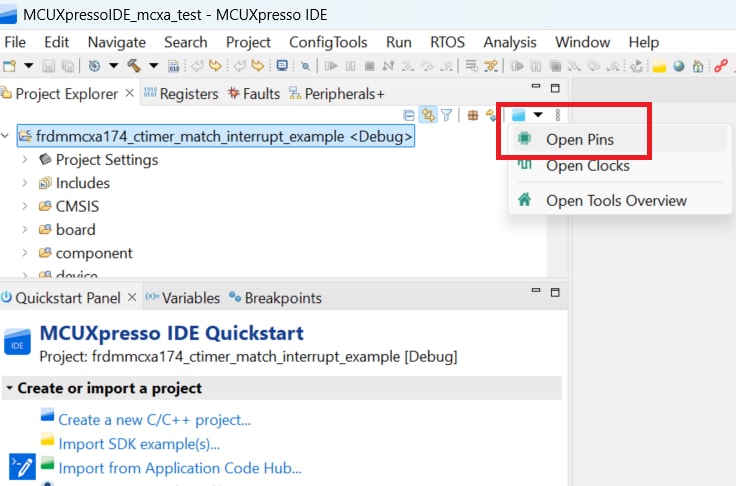Click the New wizard toolbar icon
736x486 pixels.
point(9,66)
